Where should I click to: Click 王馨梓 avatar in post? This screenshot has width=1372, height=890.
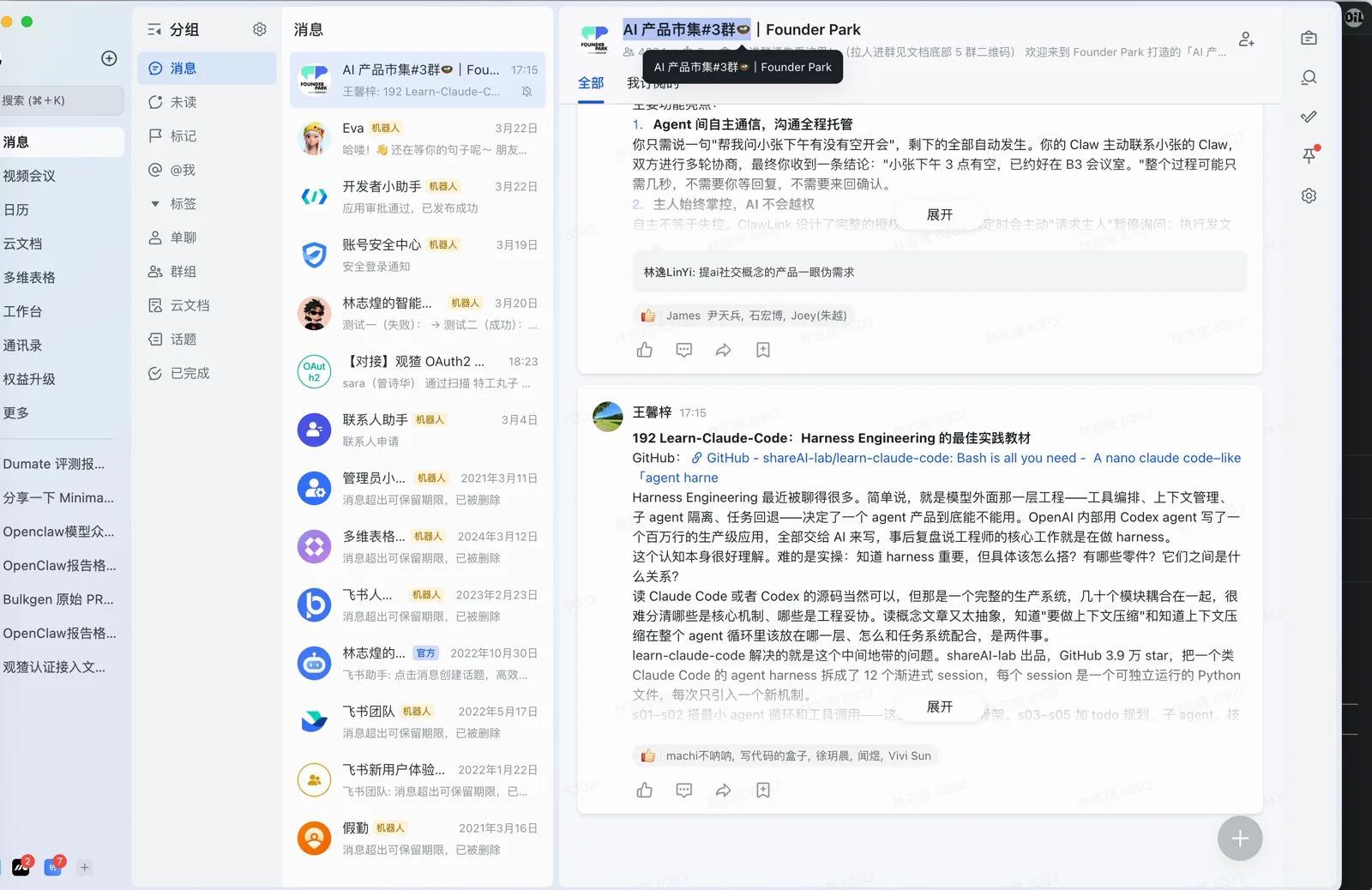tap(608, 416)
